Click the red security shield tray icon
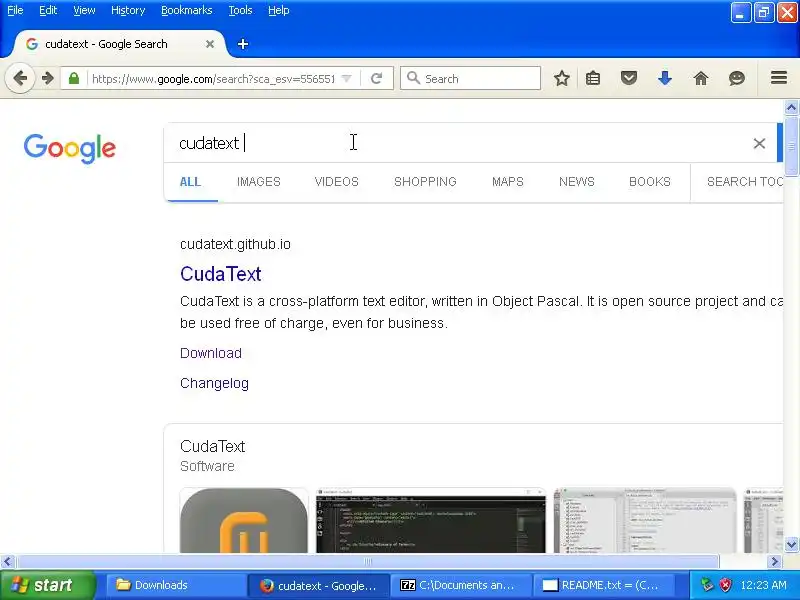Screen dimensions: 800x600 [x=725, y=585]
